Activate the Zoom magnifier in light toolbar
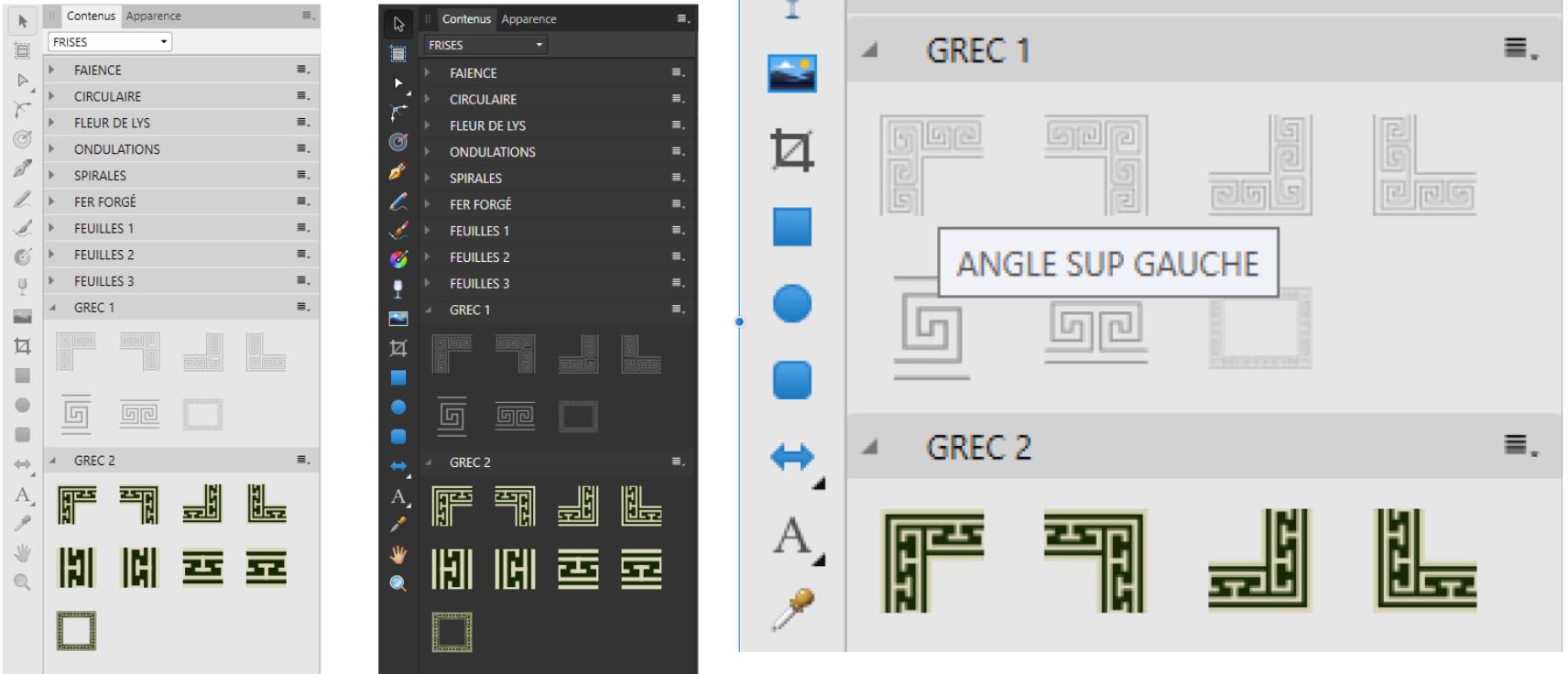 (x=23, y=582)
